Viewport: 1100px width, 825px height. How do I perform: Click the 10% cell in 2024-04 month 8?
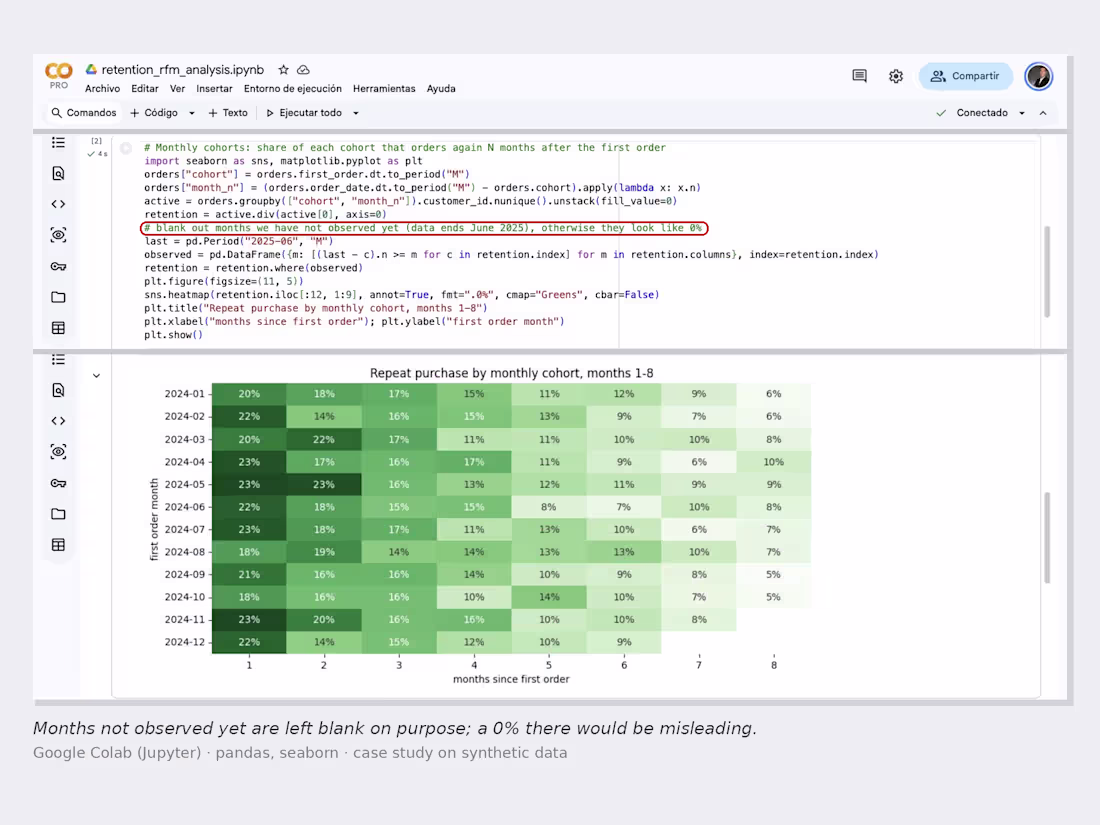(x=773, y=462)
